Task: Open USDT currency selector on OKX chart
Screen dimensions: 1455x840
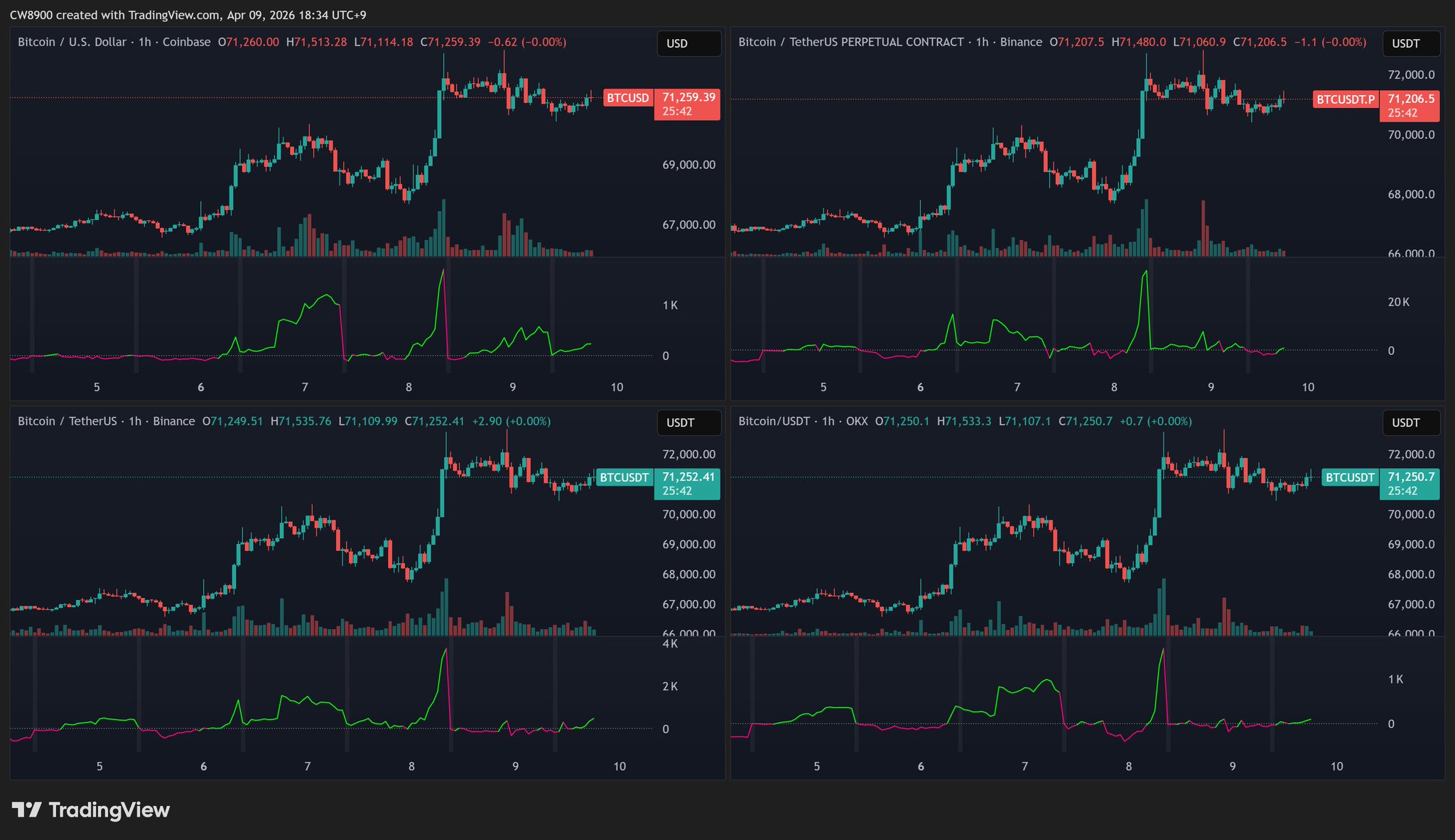Action: point(1411,422)
